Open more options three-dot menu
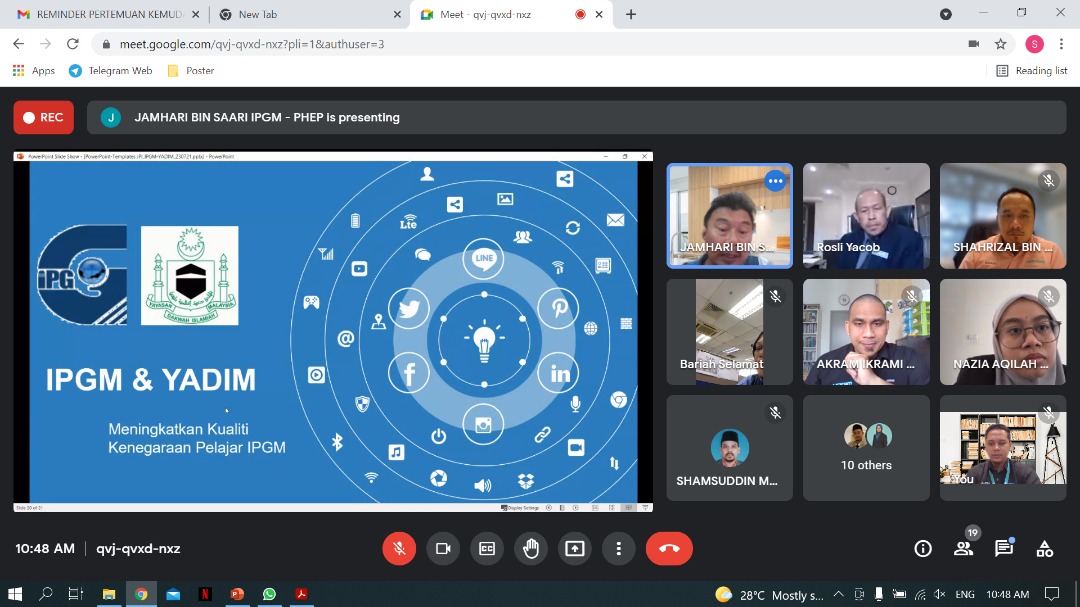The image size is (1080, 607). [619, 548]
